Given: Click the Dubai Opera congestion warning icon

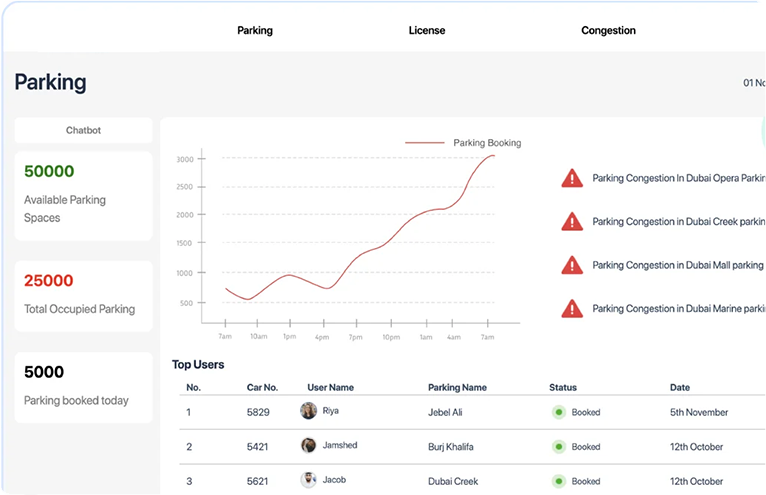Looking at the screenshot, I should click(572, 178).
